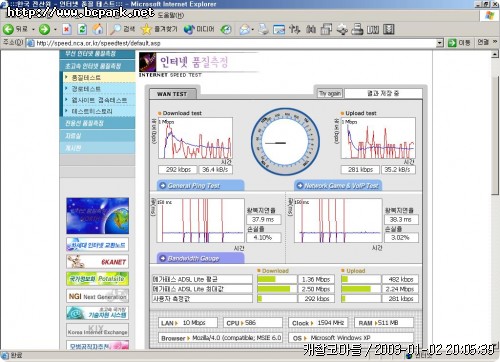Click the IE icon in the title bar
500x362 pixels.
(x=3, y=4)
